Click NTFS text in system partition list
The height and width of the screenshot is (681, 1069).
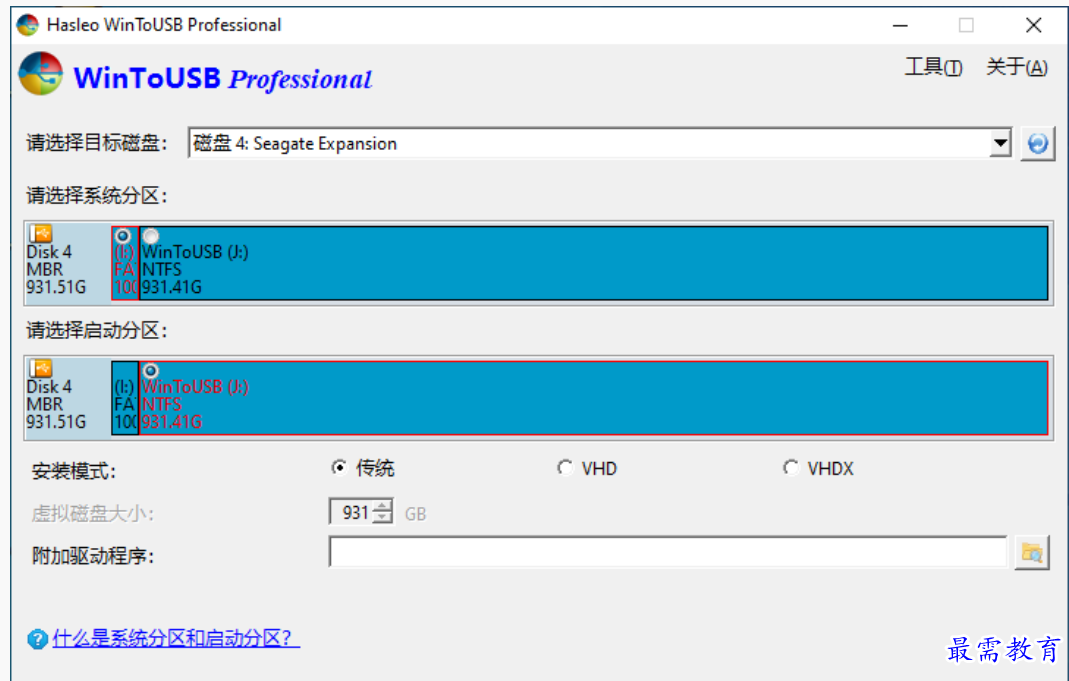(x=162, y=269)
